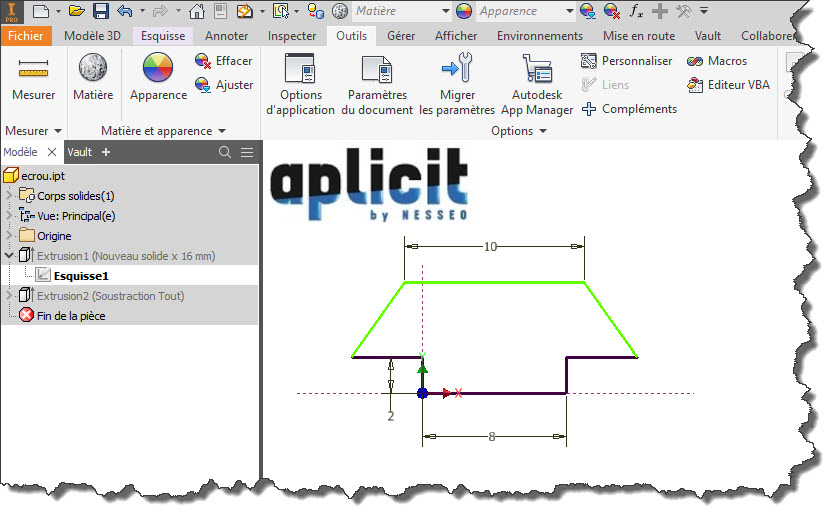This screenshot has height=524, width=837.
Task: Select the Effacer appearance tool
Action: point(223,61)
